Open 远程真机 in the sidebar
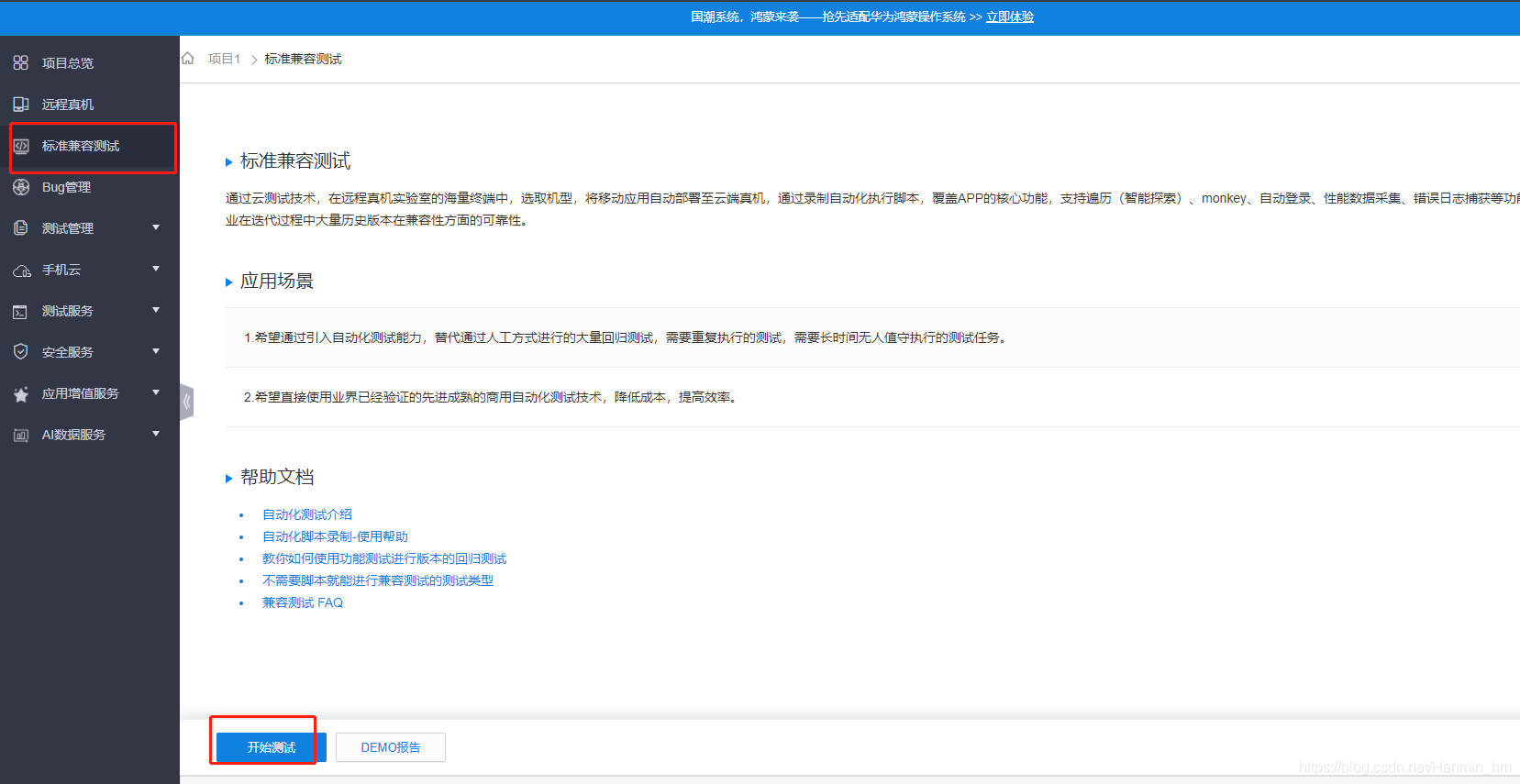1520x784 pixels. click(x=90, y=104)
